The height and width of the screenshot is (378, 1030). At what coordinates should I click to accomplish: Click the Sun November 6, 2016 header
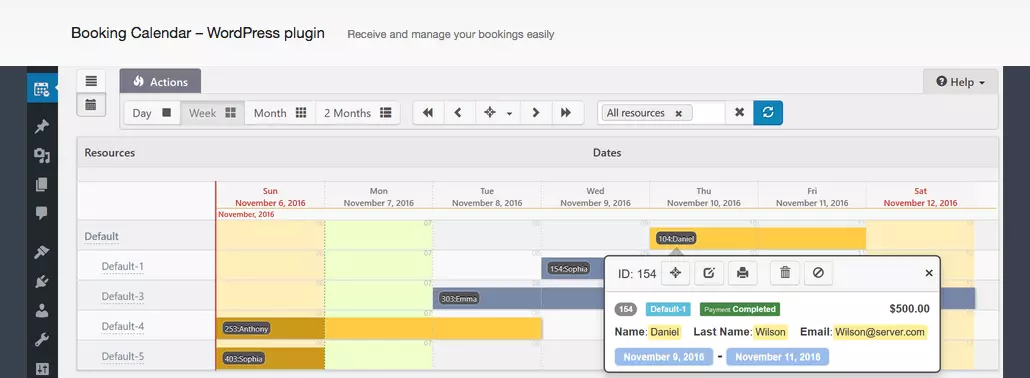click(270, 197)
